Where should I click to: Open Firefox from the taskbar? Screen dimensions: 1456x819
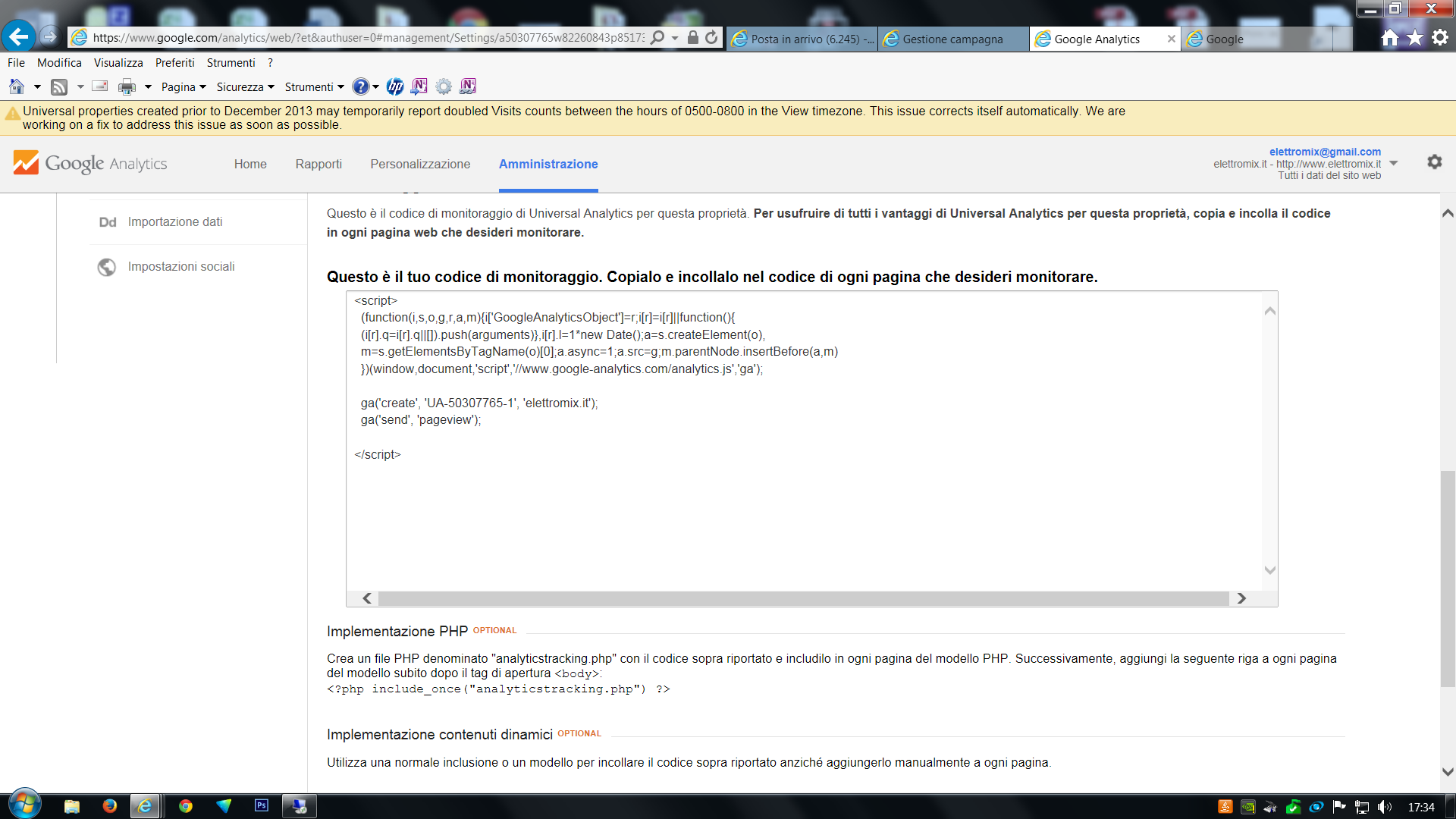(x=110, y=805)
